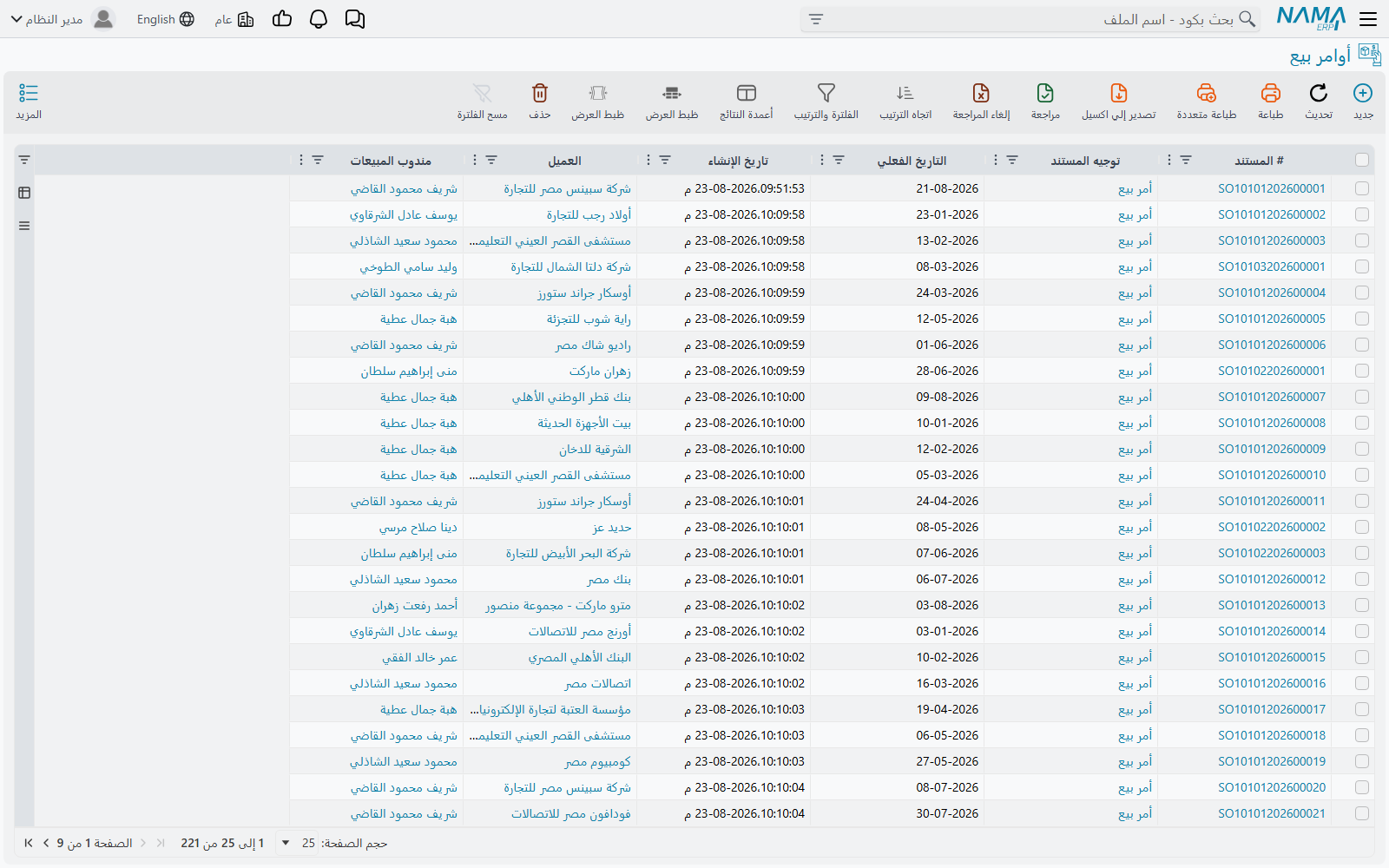Image resolution: width=1389 pixels, height=868 pixels.
Task: Click the thumbs-up feedback icon
Action: (282, 18)
